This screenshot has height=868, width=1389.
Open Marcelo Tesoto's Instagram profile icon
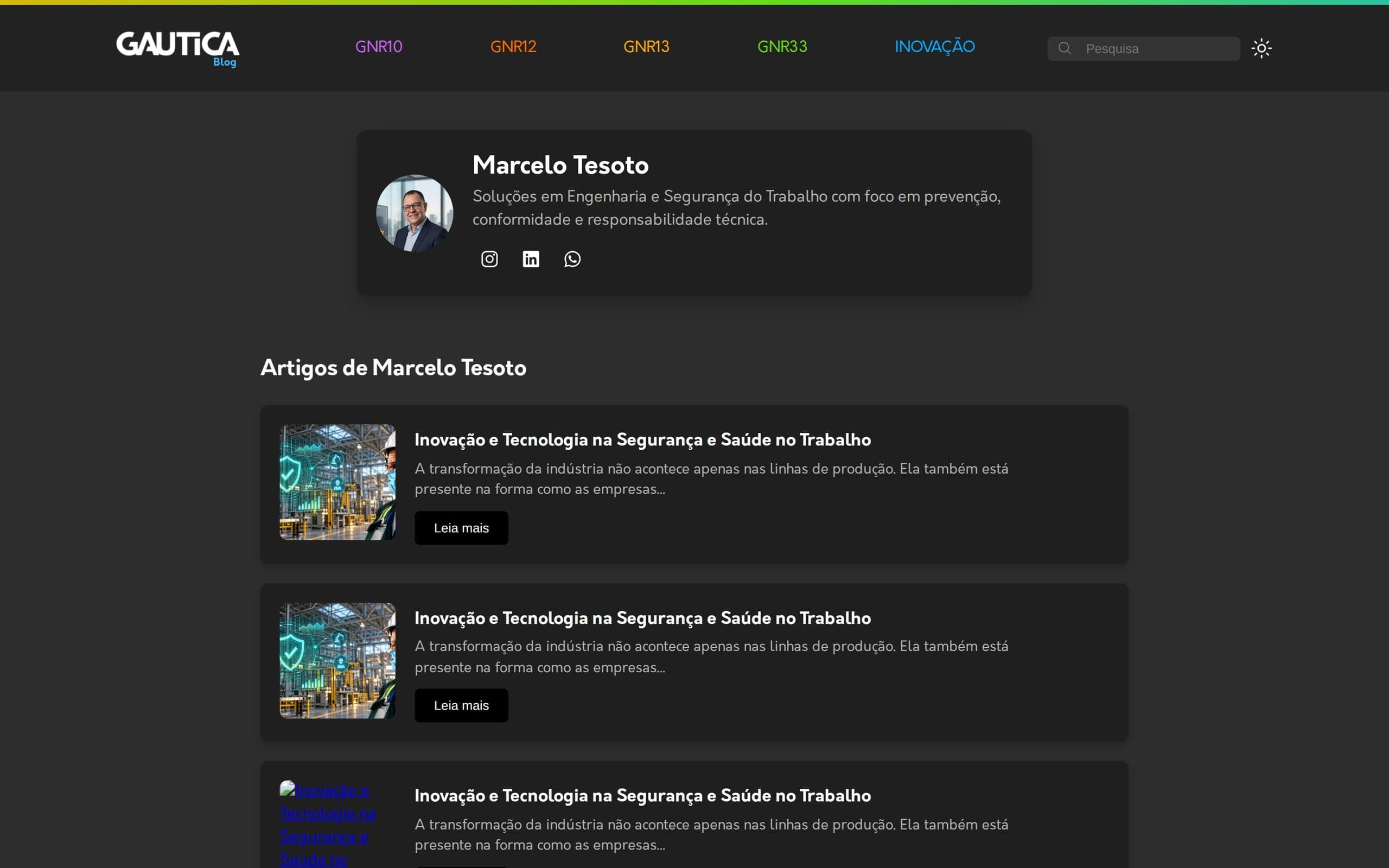coord(489,259)
